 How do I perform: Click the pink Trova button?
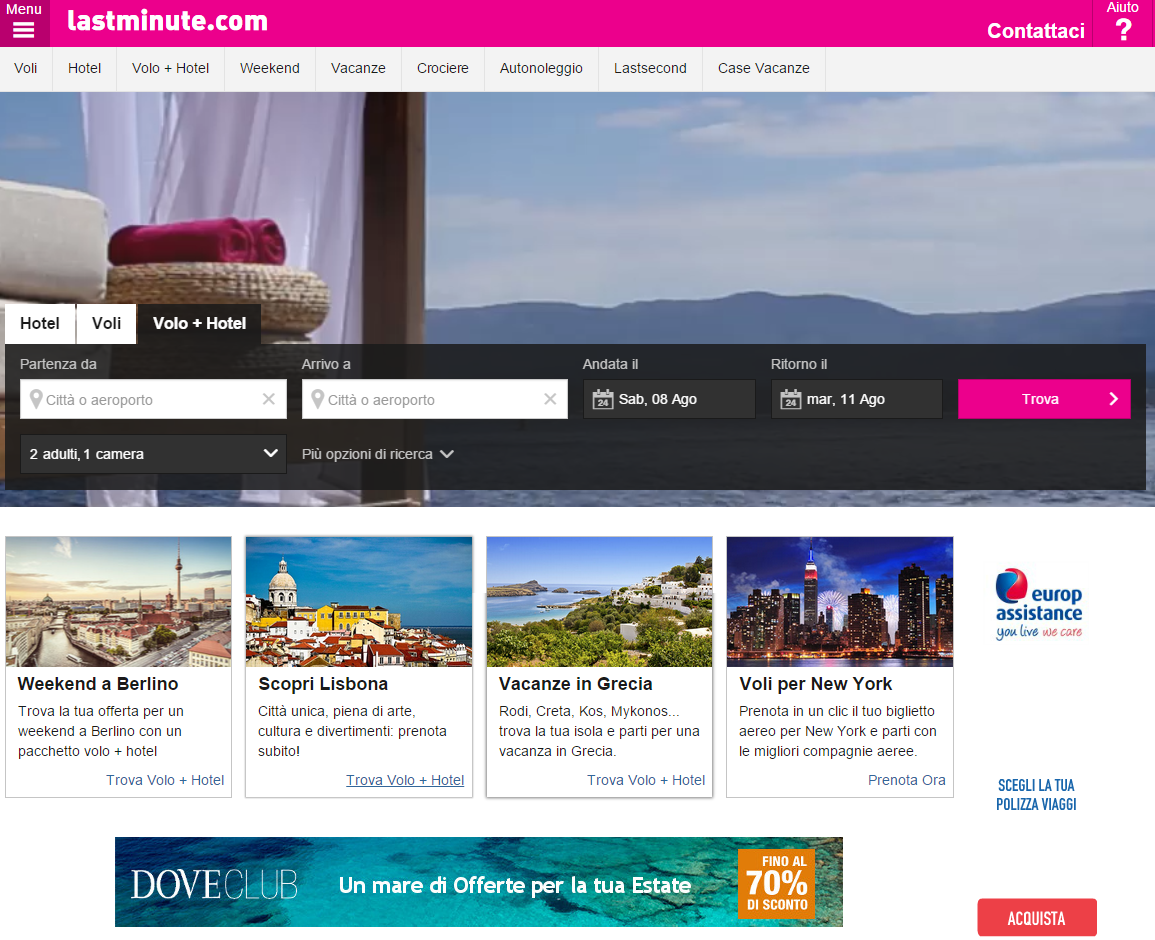pos(1044,399)
